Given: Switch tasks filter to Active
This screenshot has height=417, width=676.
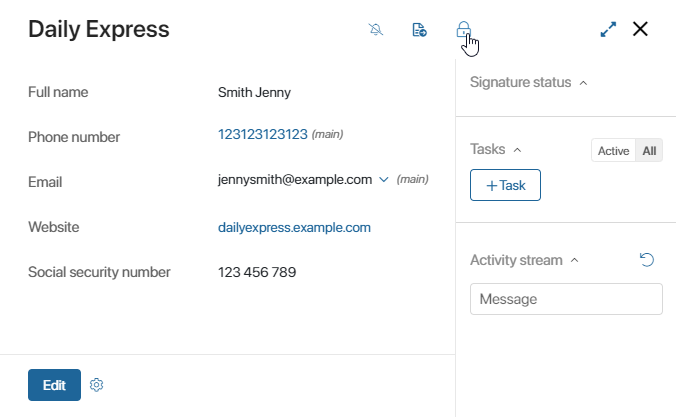Looking at the screenshot, I should (613, 150).
